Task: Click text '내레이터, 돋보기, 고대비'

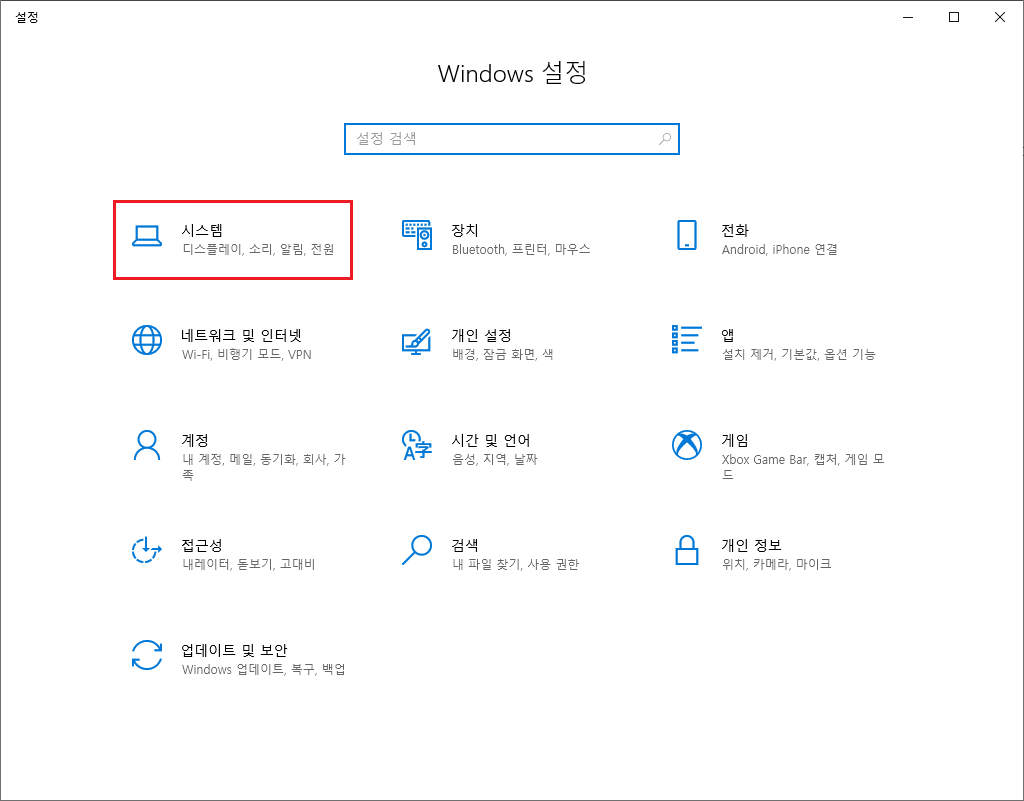Action: pyautogui.click(x=248, y=565)
